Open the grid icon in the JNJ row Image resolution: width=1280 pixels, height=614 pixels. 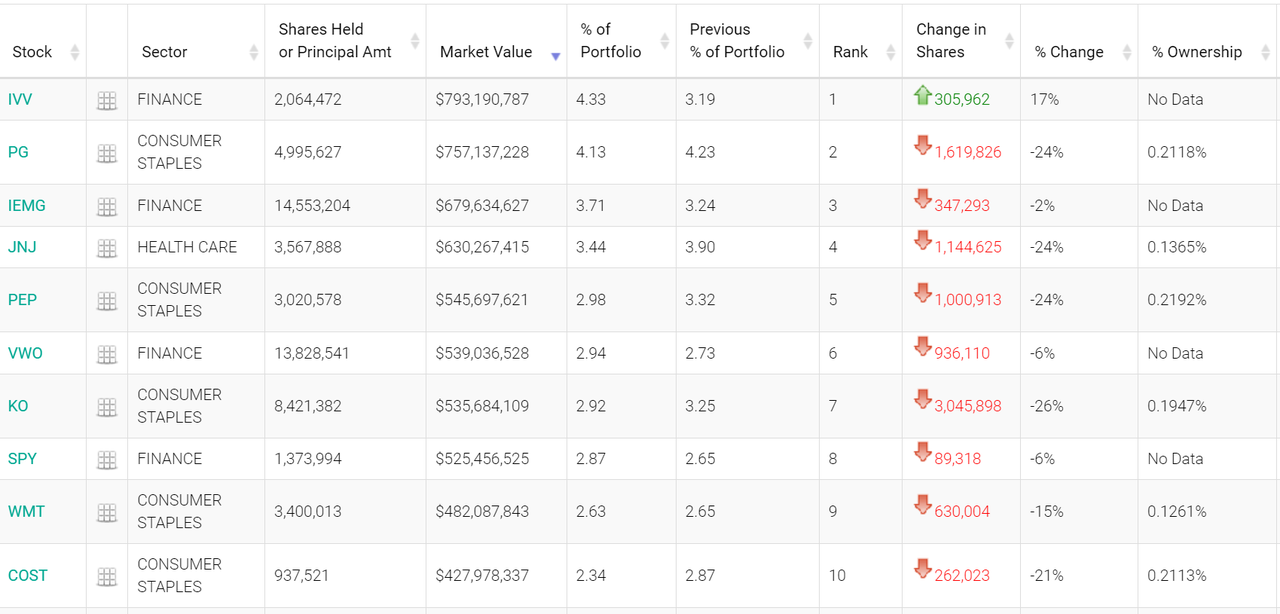coord(107,248)
